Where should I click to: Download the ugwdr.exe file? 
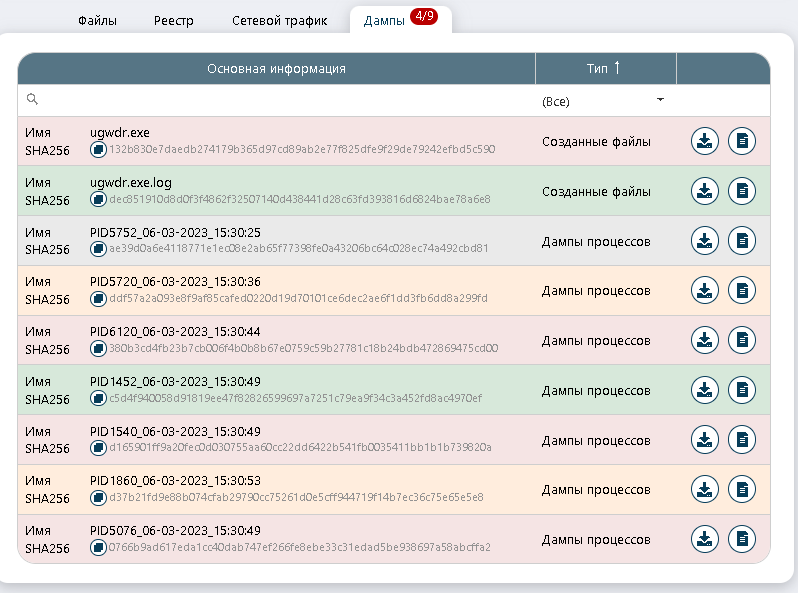point(705,142)
